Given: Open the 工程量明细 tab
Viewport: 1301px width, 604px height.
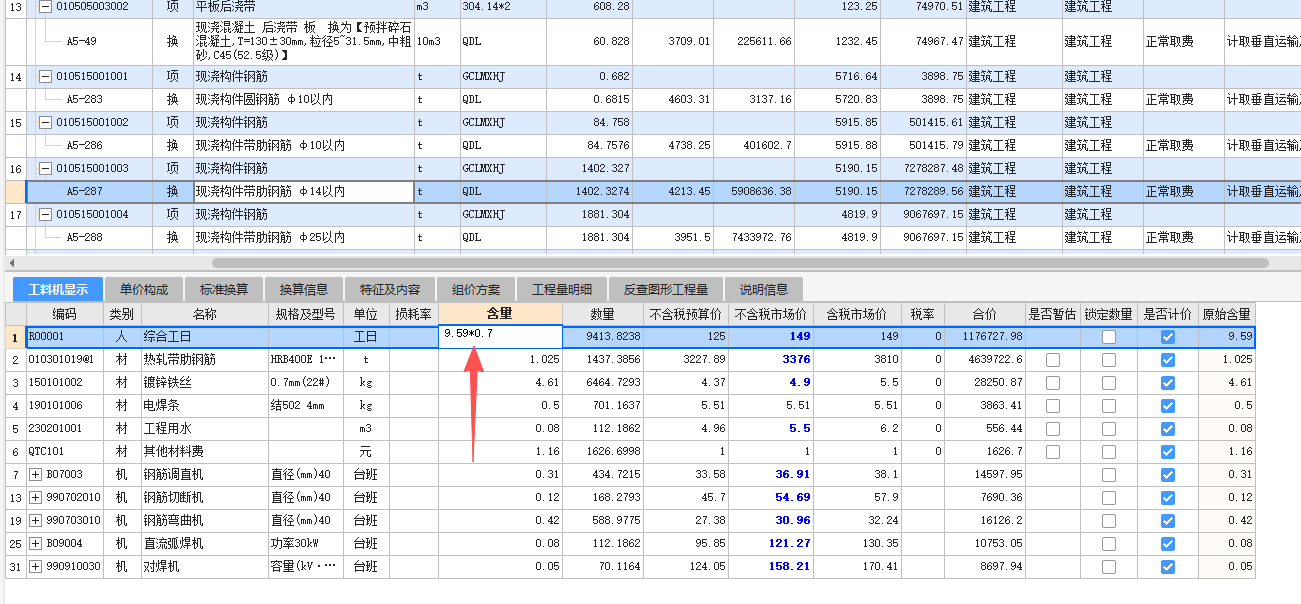Looking at the screenshot, I should click(x=562, y=289).
